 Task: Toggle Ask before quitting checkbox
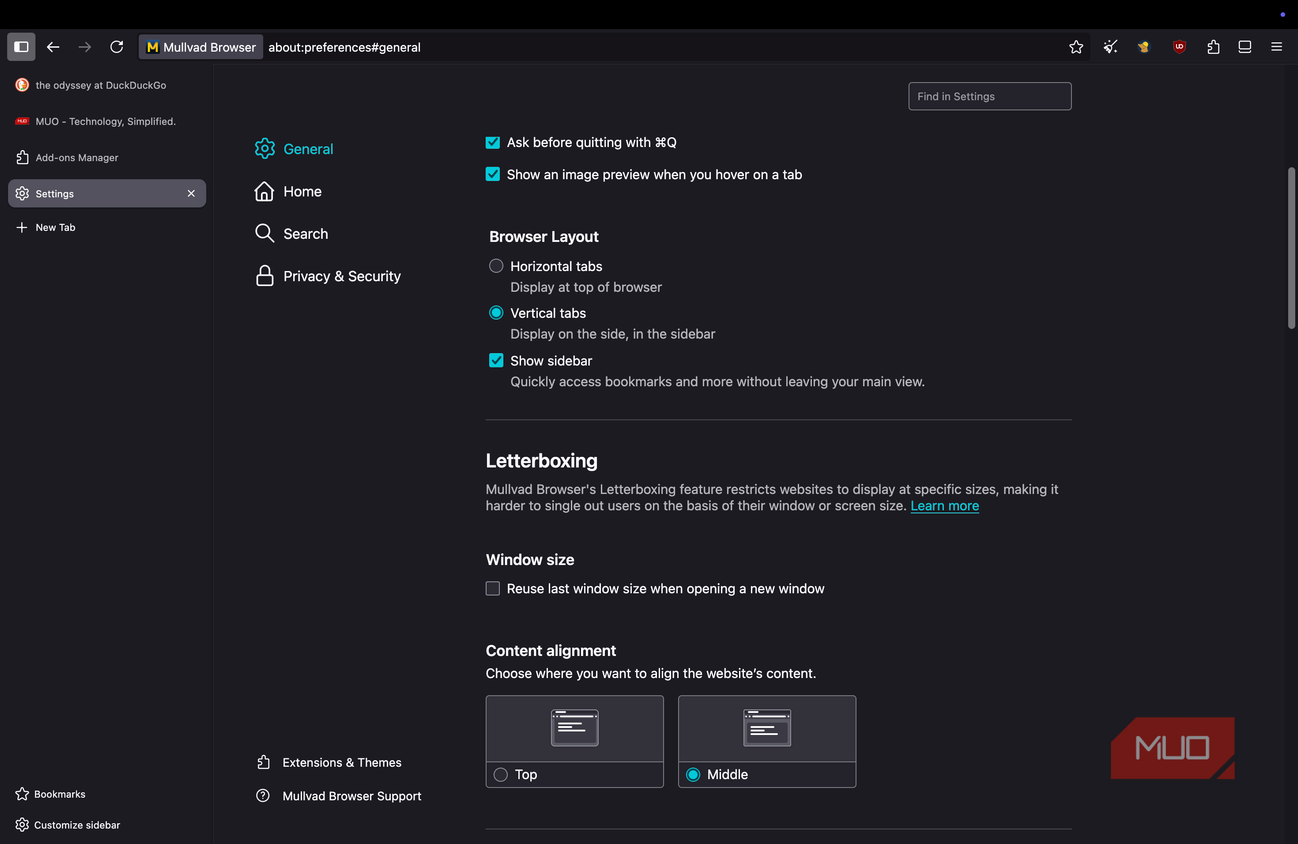point(493,143)
